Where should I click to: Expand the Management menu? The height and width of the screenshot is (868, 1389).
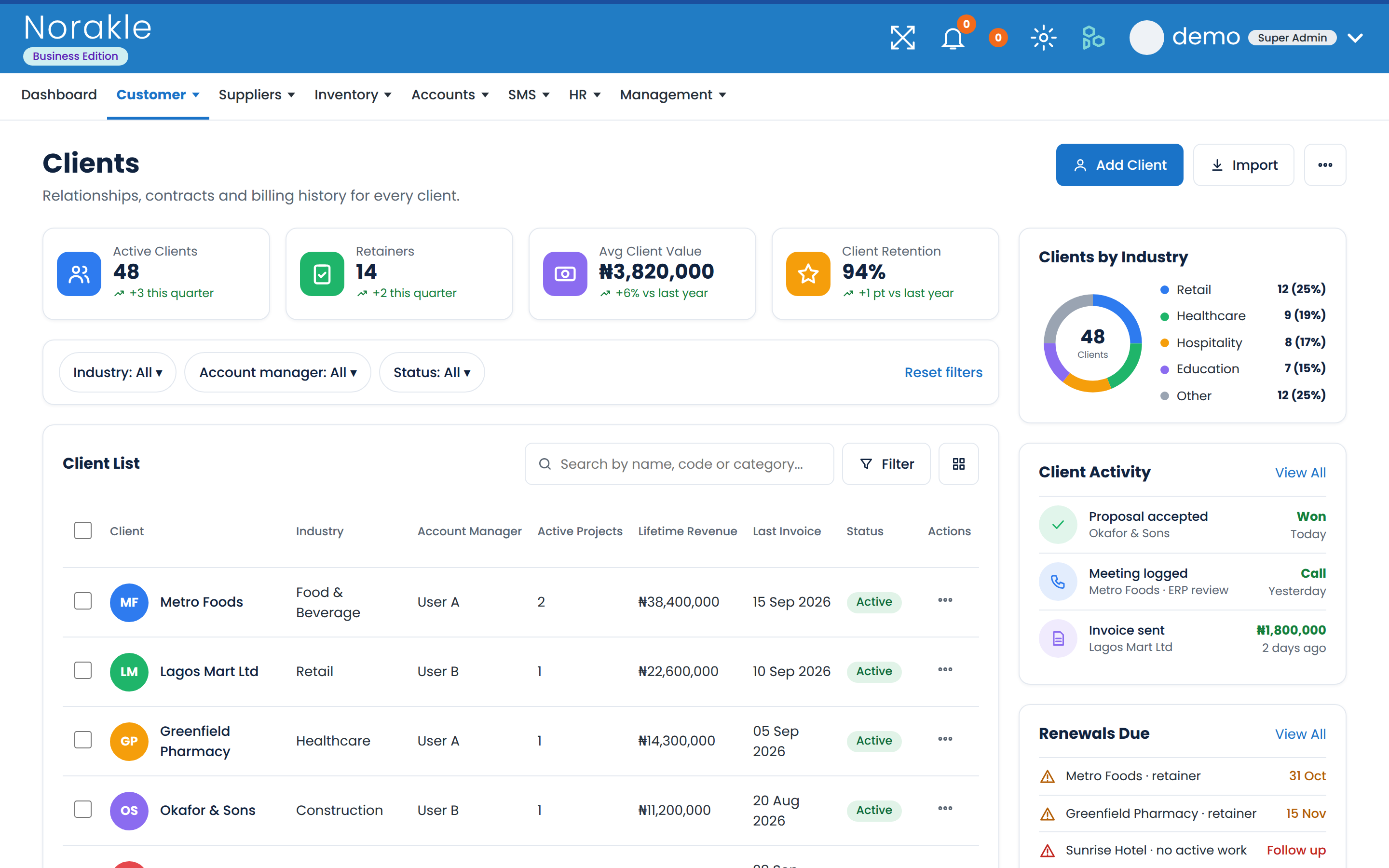point(673,95)
